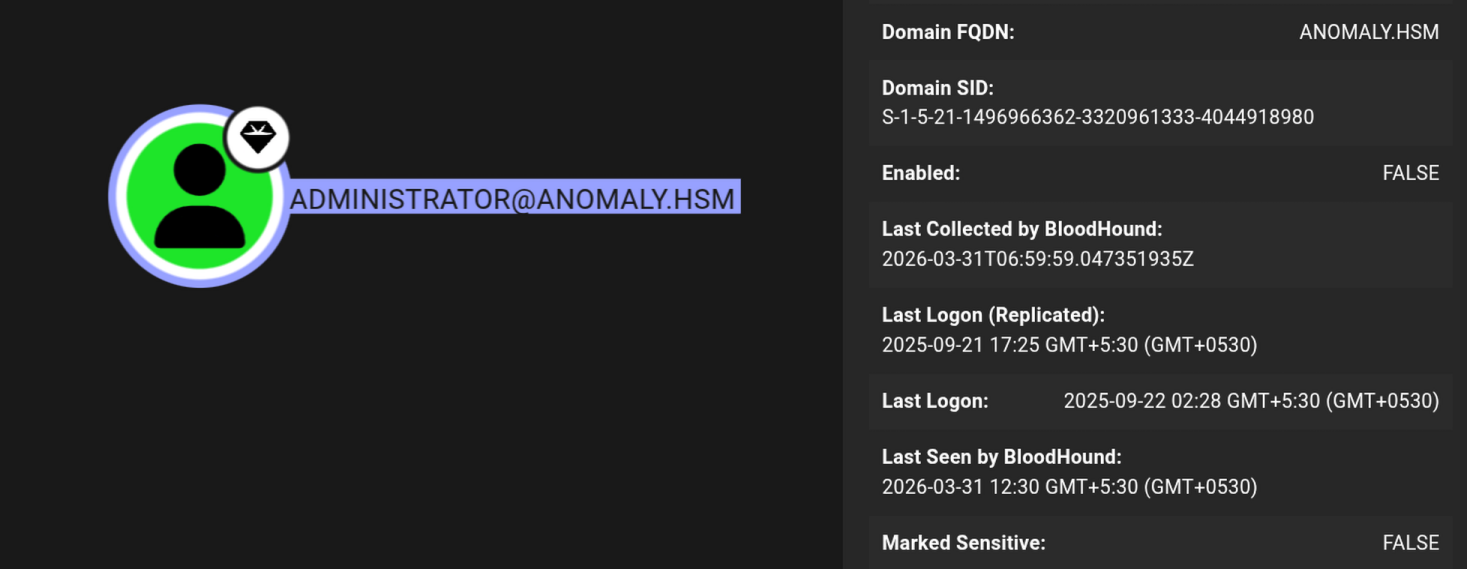Click the ANOMALY.HSM domain value
Viewport: 1467px width, 569px height.
coord(1369,32)
